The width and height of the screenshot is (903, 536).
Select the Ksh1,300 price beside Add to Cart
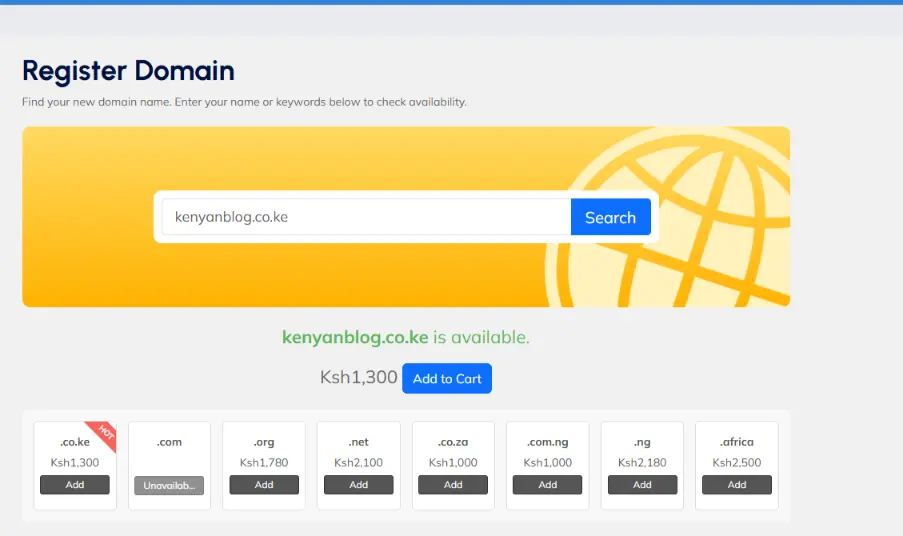pos(358,377)
